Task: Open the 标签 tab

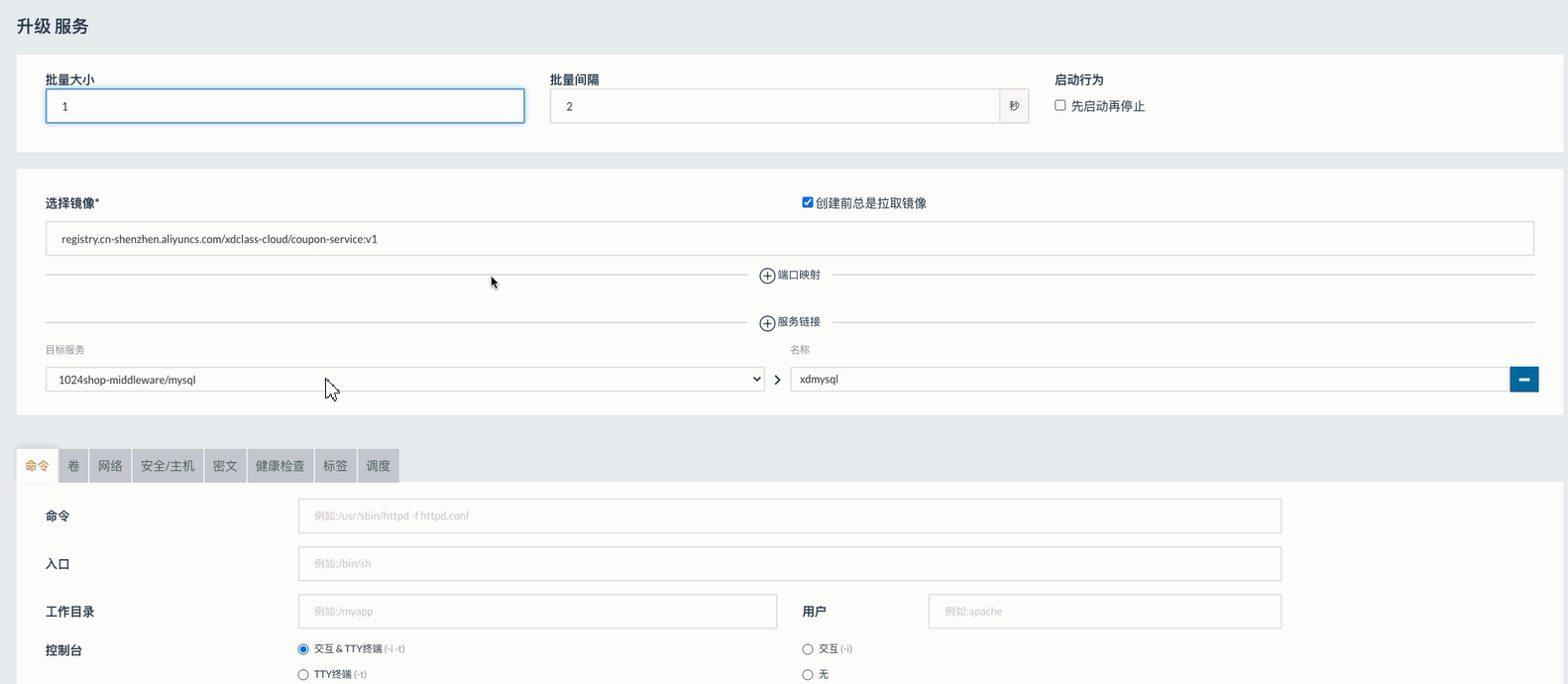Action: coord(336,466)
